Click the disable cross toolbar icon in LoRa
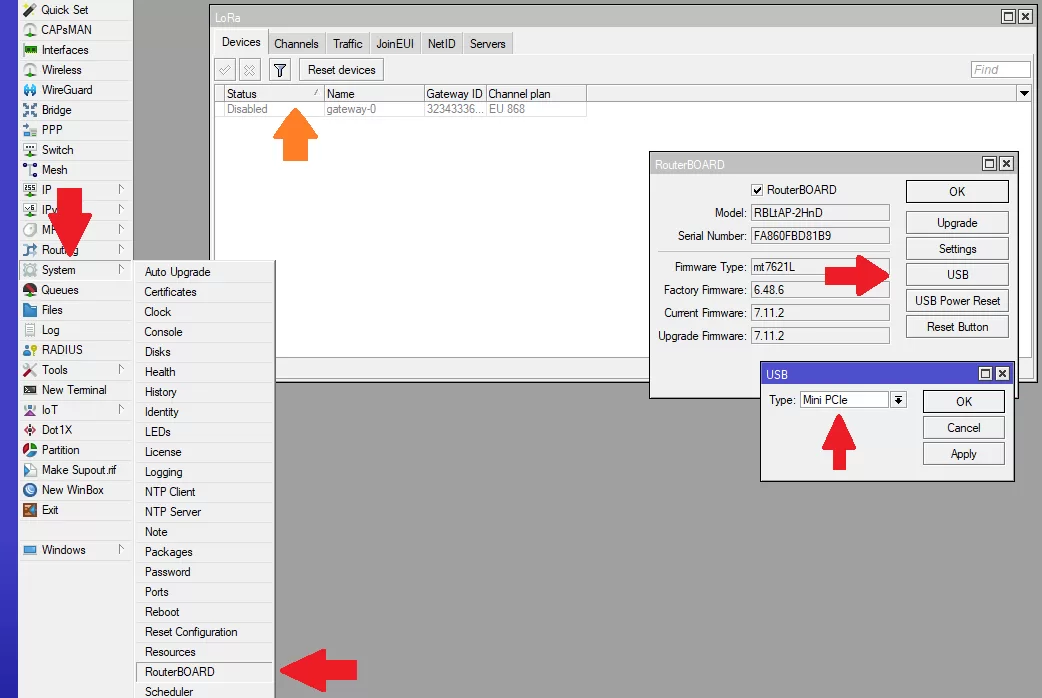Screen dimensions: 1042x698 (249, 70)
